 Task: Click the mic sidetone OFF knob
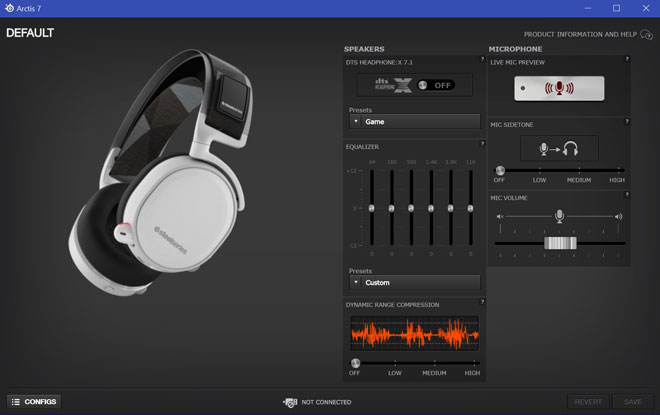[500, 170]
